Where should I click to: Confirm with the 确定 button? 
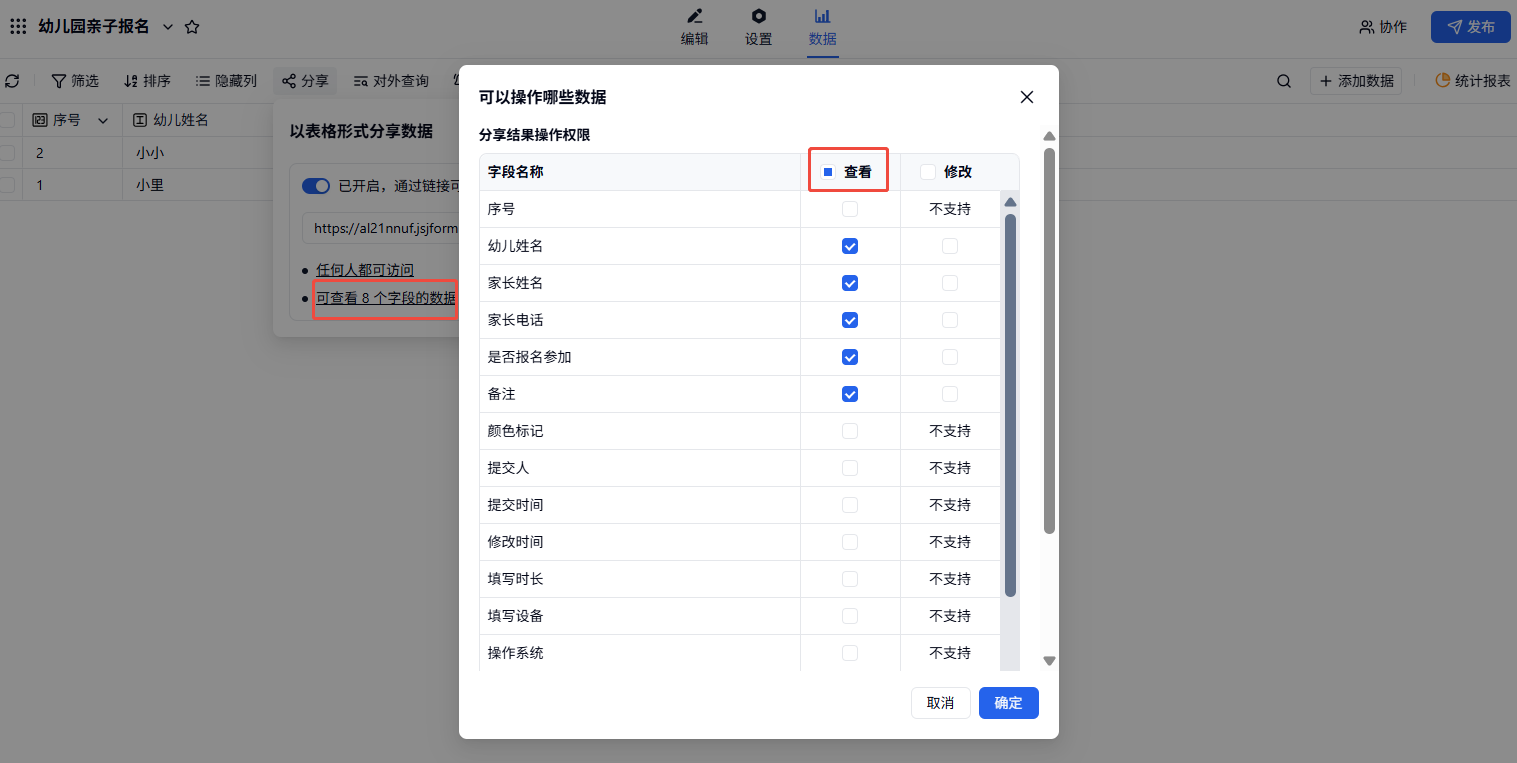[1008, 703]
